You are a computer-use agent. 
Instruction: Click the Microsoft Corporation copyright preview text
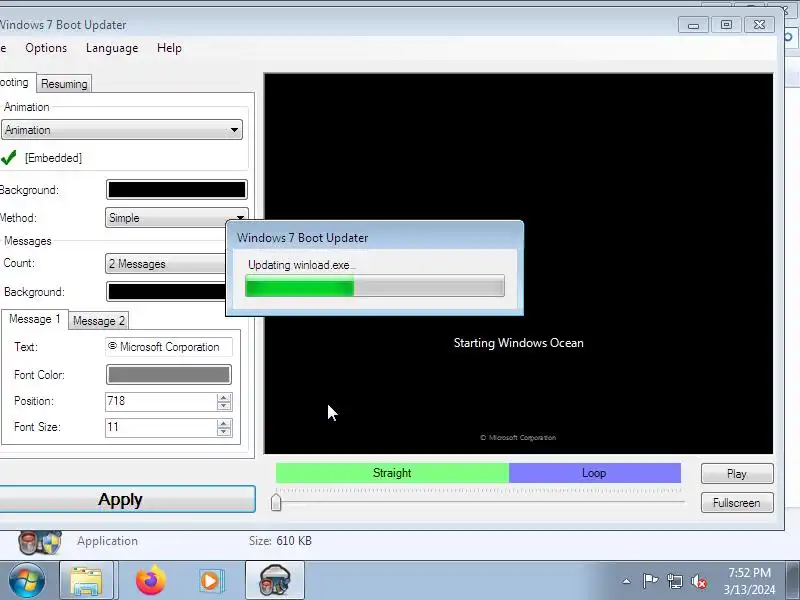click(518, 437)
